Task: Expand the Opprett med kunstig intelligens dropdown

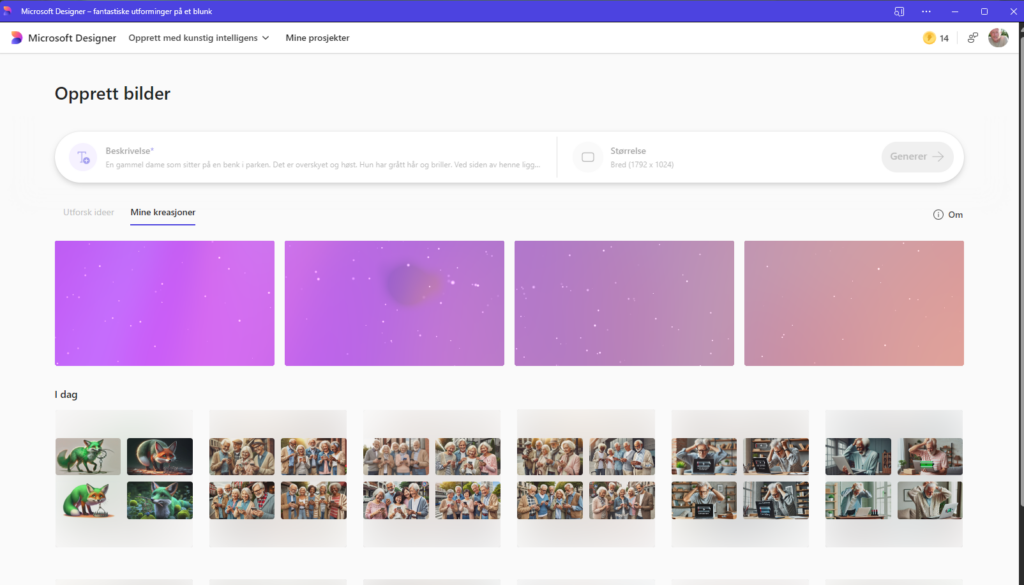Action: click(199, 38)
